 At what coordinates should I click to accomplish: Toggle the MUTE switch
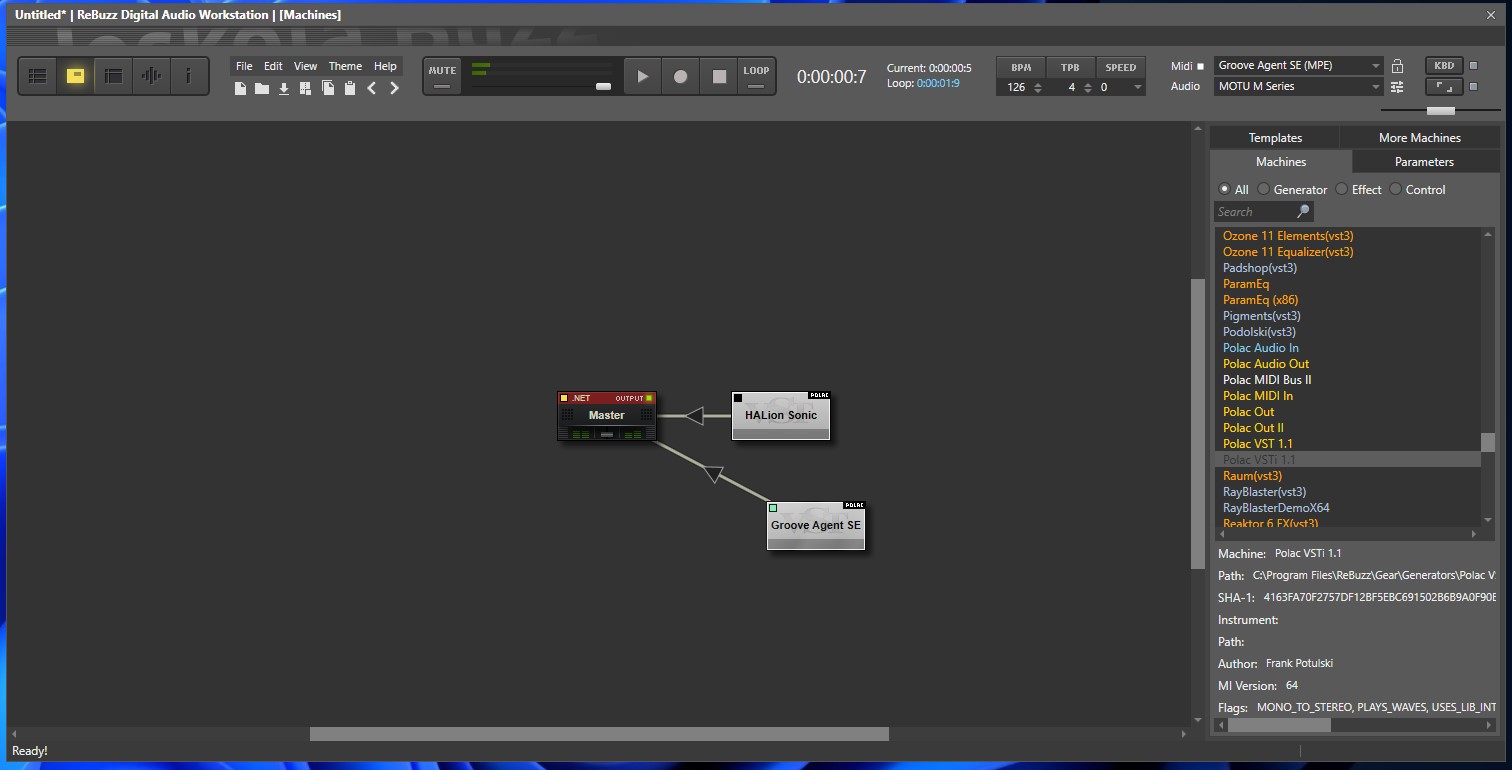point(442,77)
